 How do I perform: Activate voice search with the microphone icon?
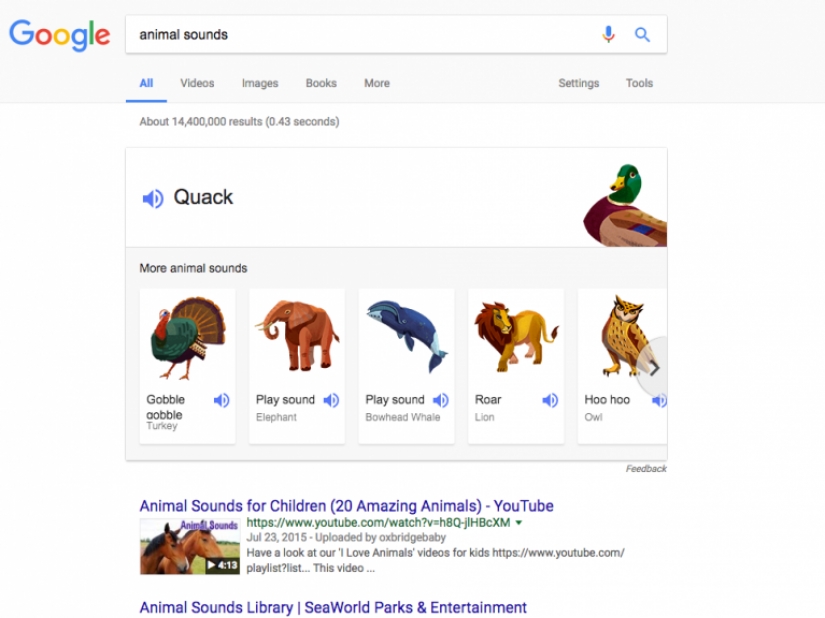(608, 33)
